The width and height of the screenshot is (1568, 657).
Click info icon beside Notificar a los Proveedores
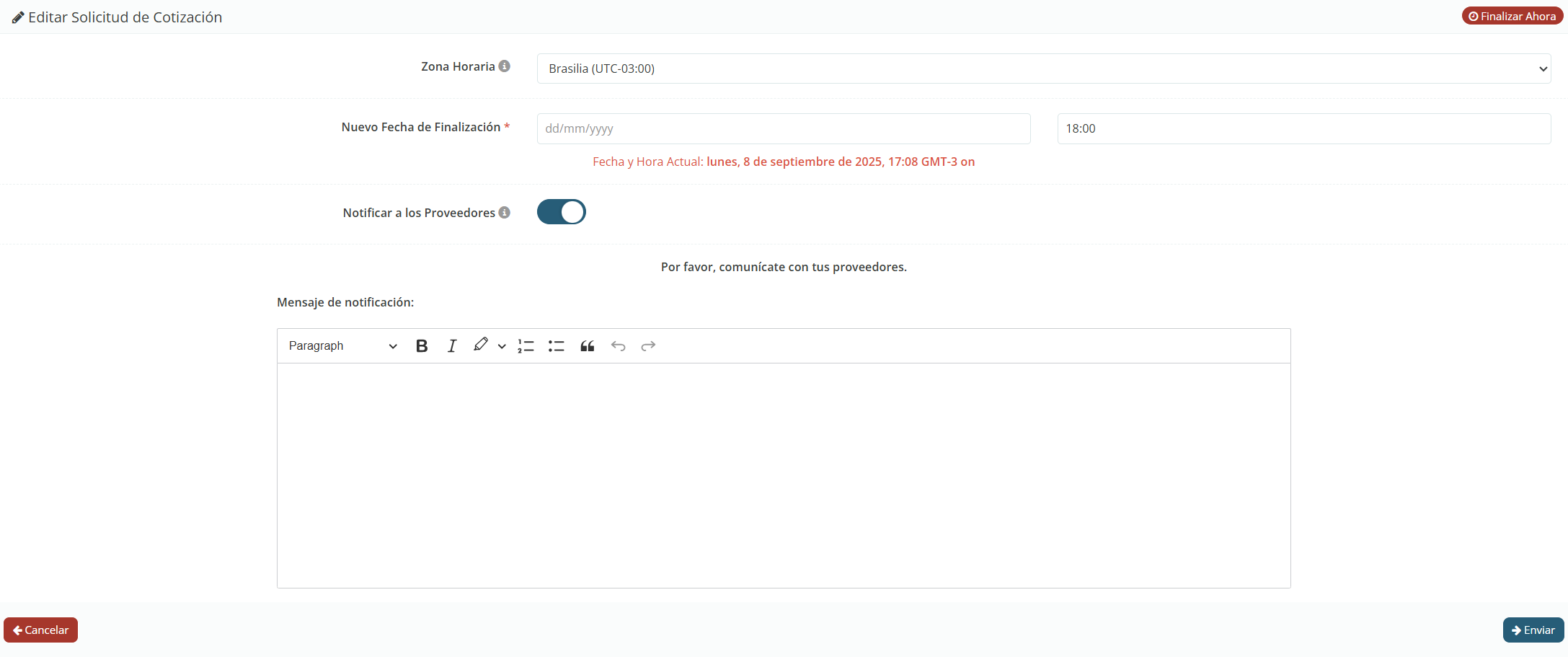click(505, 213)
